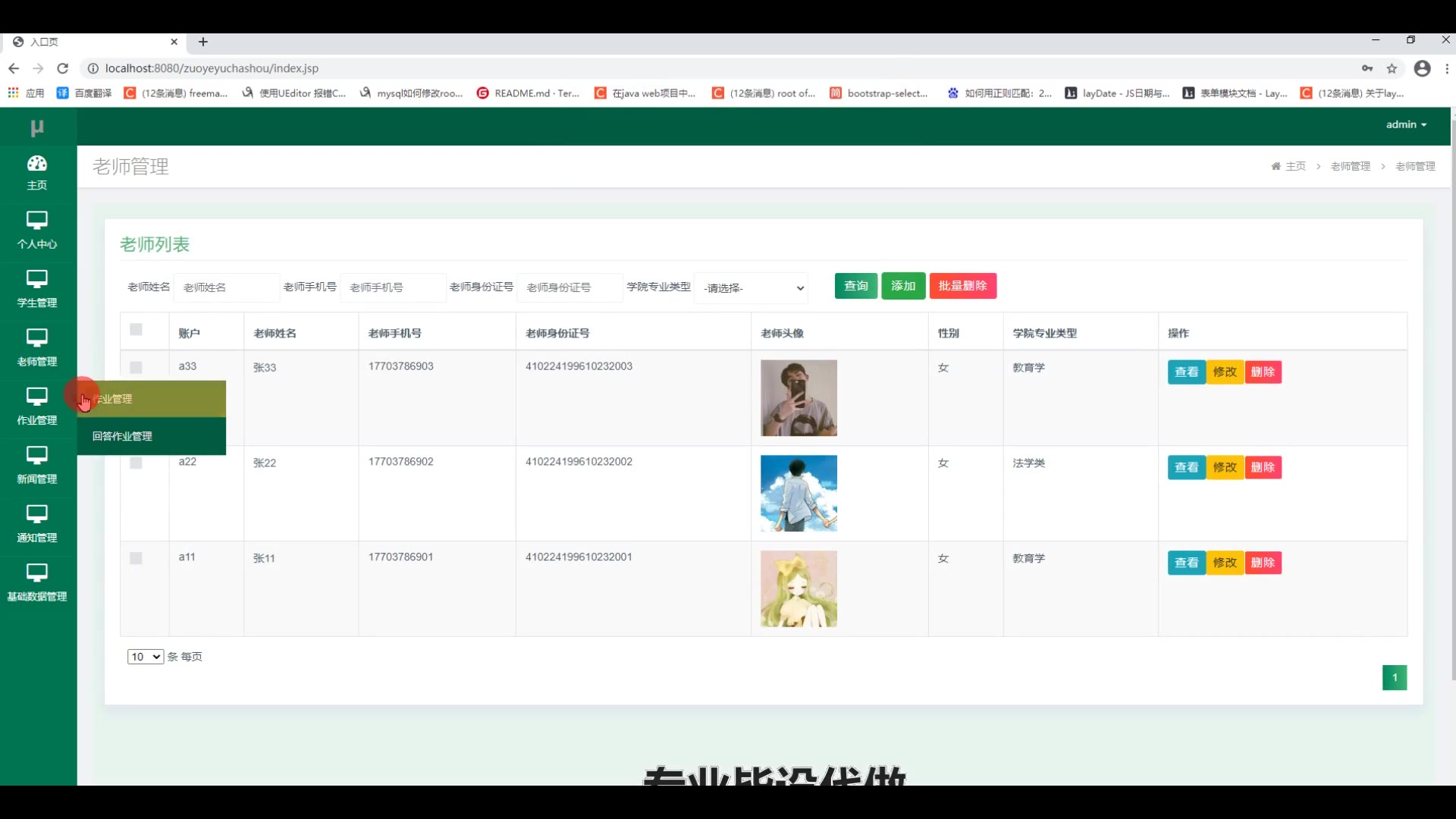Open the 学院专业类型 dropdown filter
The image size is (1456, 819).
pyautogui.click(x=751, y=288)
